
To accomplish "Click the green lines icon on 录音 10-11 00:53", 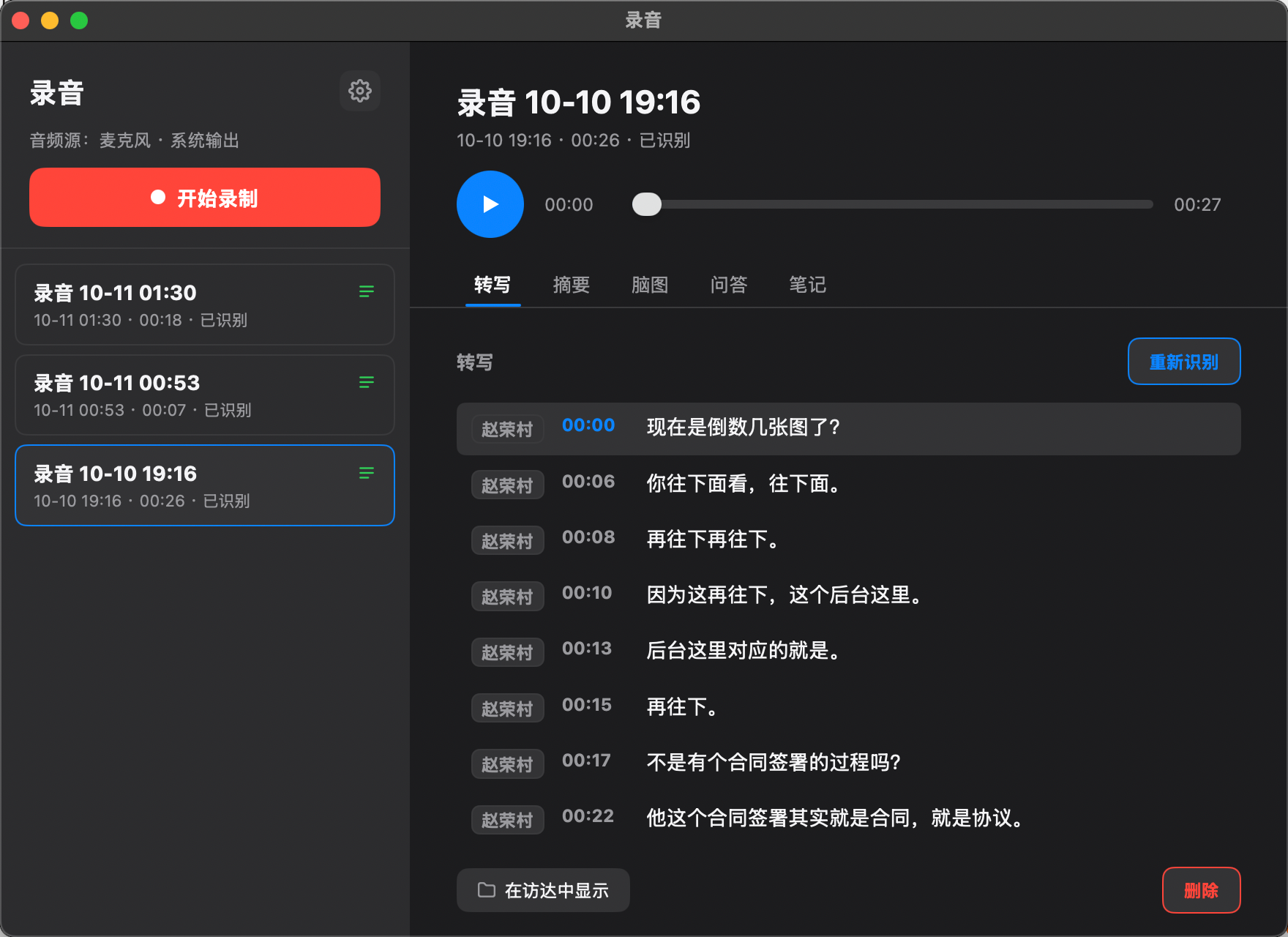I will [x=367, y=382].
